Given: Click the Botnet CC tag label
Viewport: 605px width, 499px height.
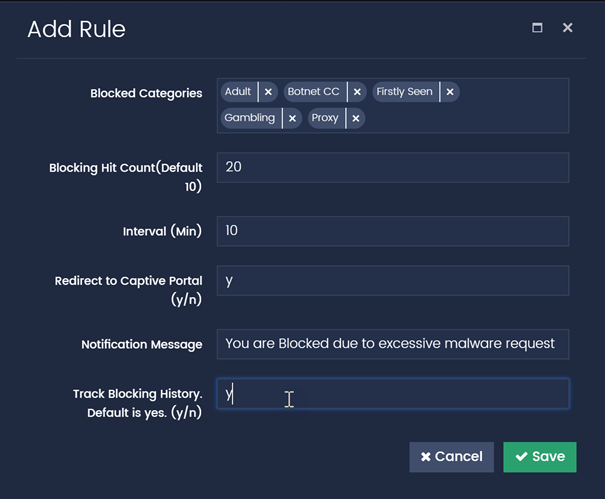Looking at the screenshot, I should 314,92.
